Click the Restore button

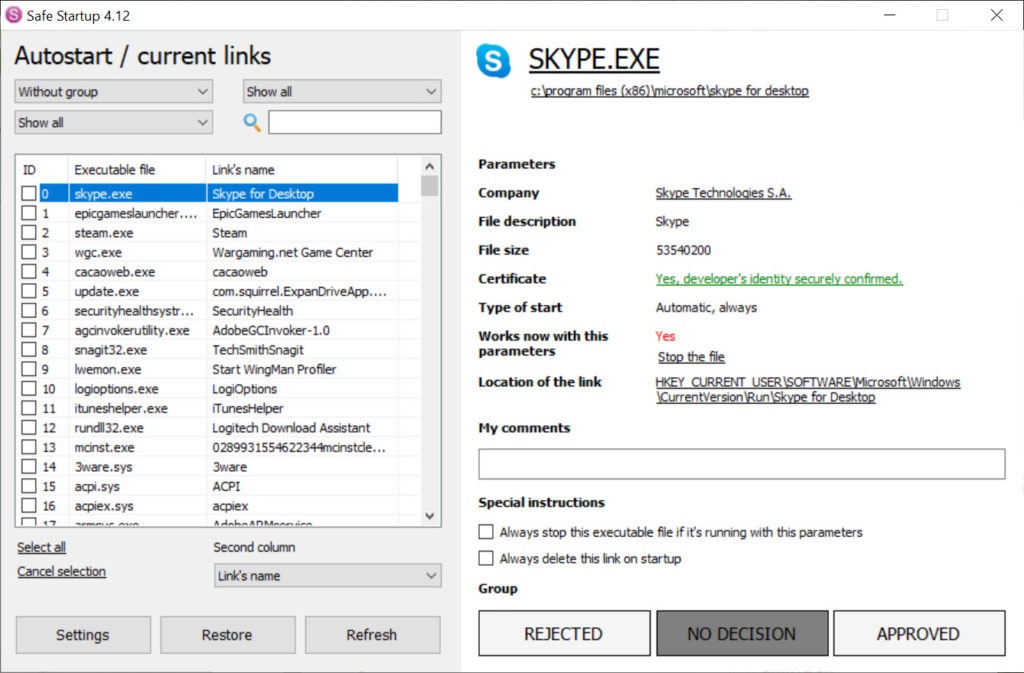[227, 634]
